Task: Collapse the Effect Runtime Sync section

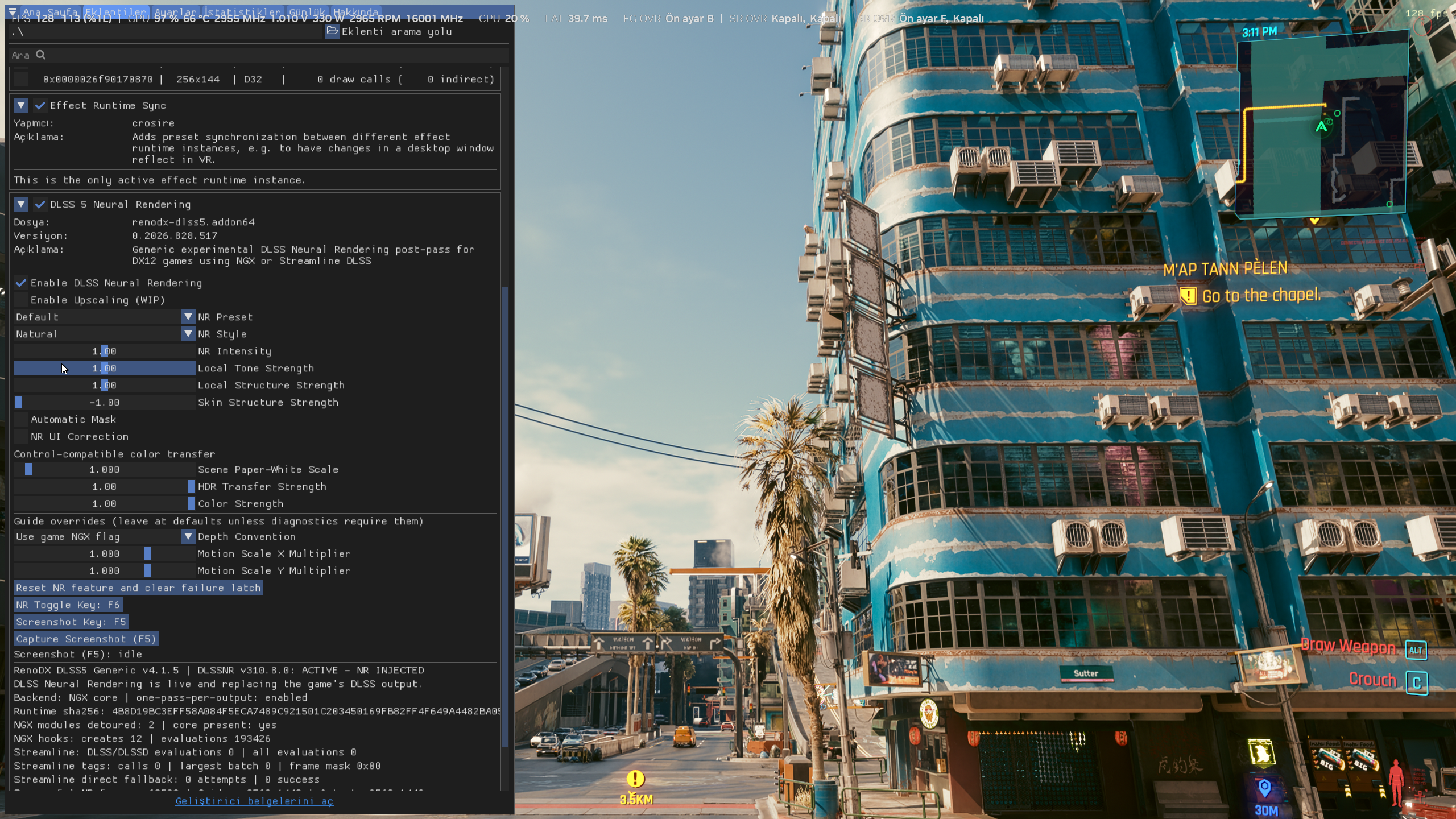Action: (21, 105)
